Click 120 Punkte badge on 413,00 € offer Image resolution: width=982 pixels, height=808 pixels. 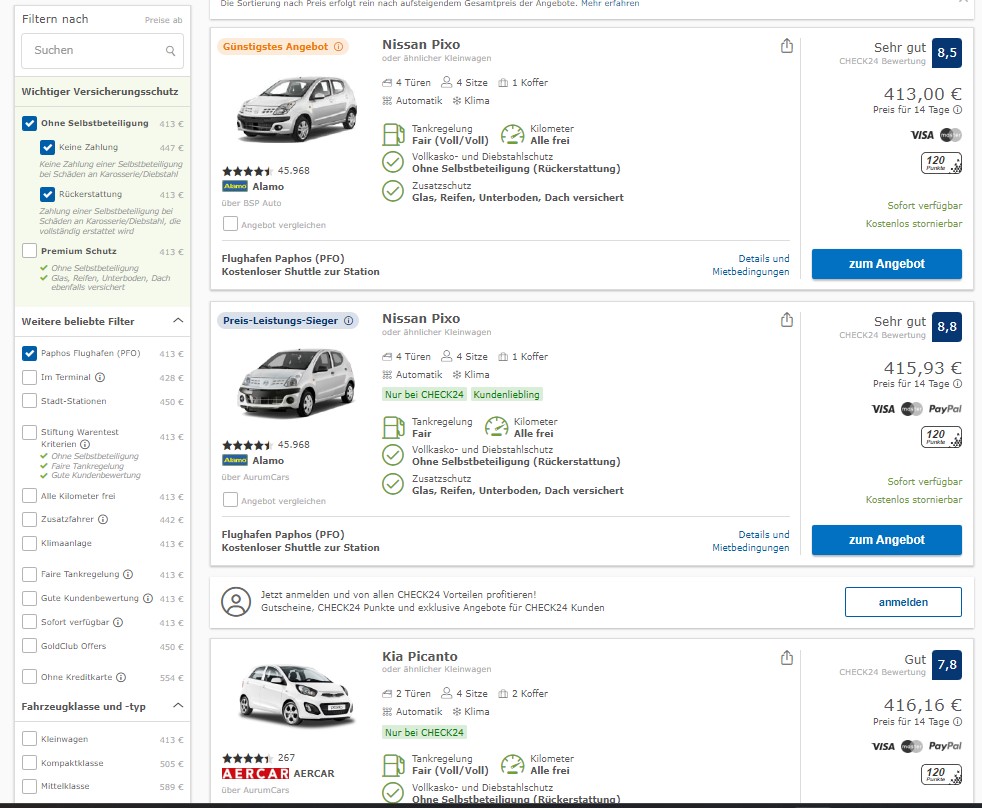pyautogui.click(x=941, y=163)
